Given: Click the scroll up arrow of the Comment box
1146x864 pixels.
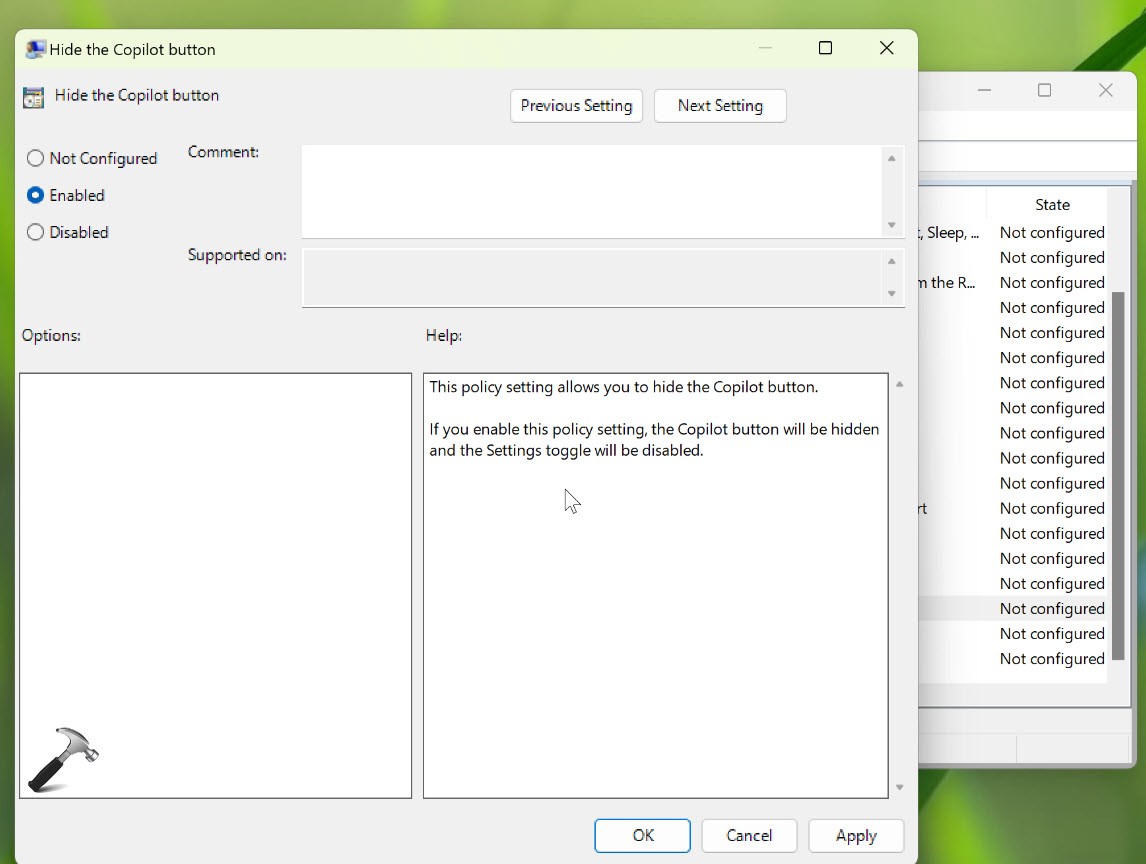Looking at the screenshot, I should [x=891, y=157].
